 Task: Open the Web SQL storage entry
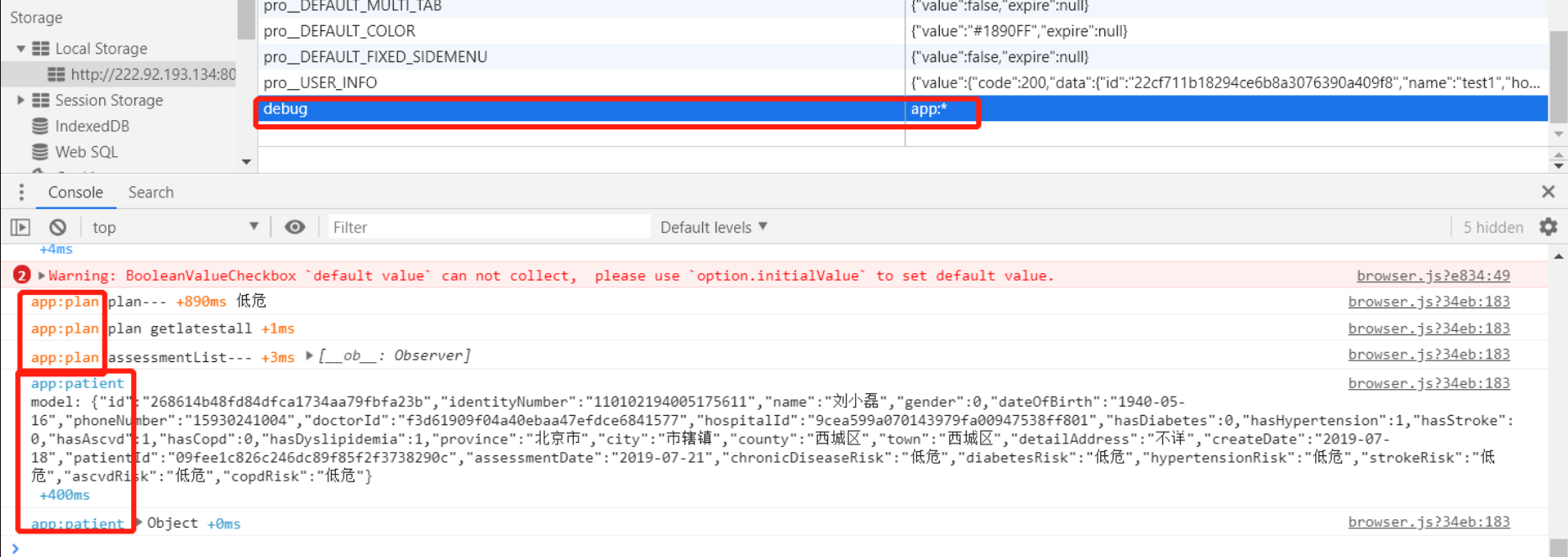coord(87,152)
